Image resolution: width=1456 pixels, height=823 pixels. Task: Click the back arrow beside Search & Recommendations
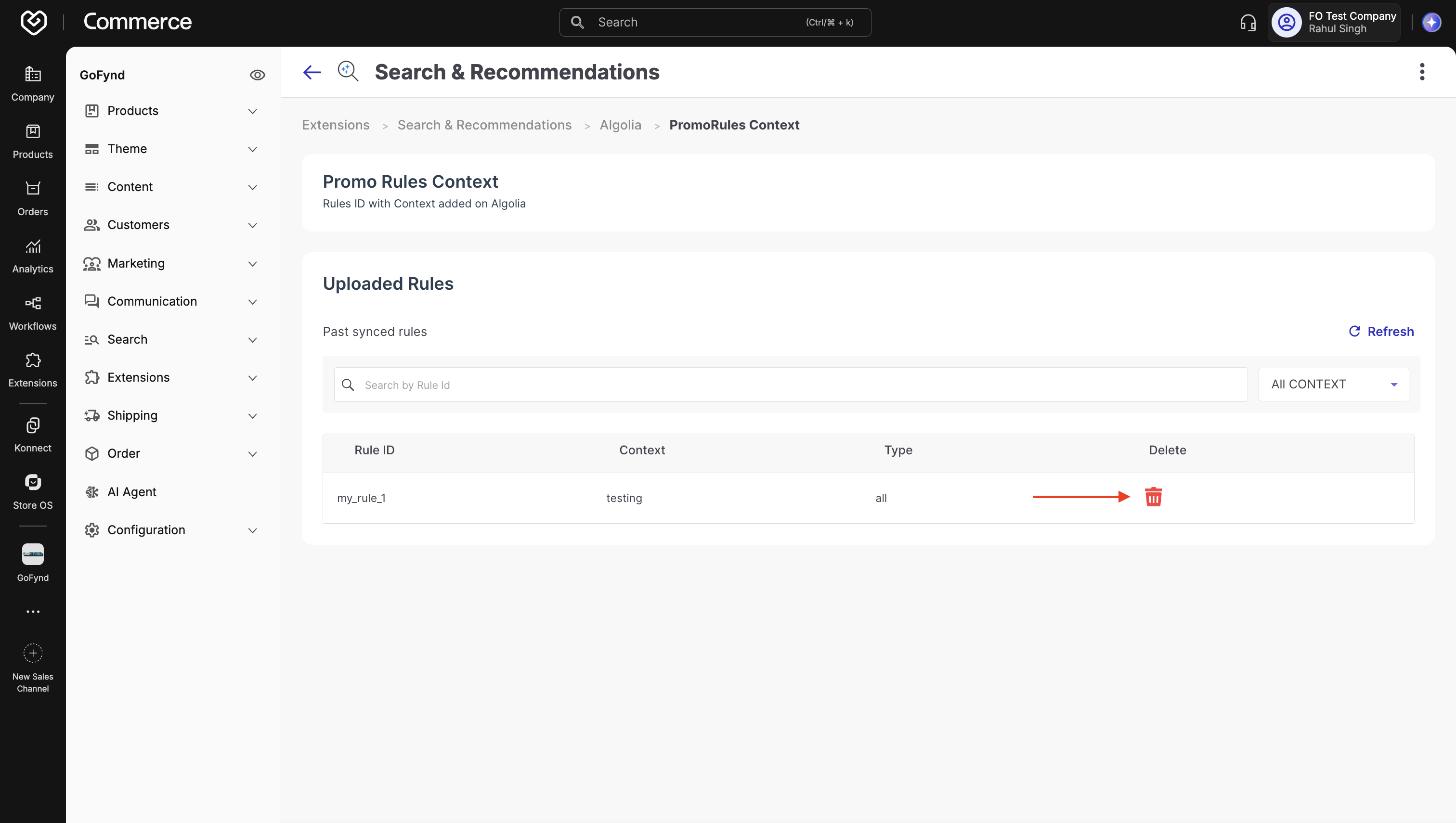pos(312,72)
